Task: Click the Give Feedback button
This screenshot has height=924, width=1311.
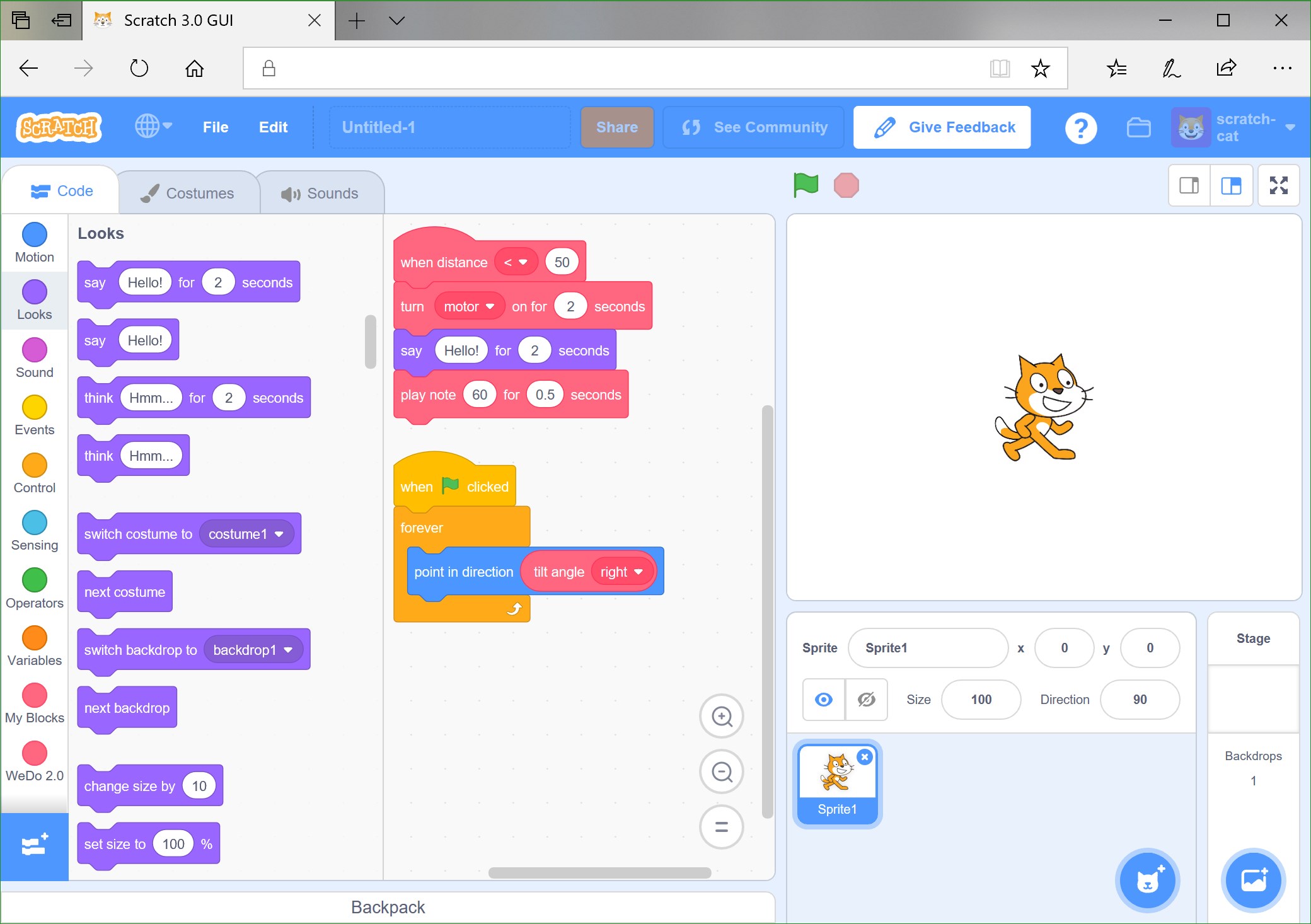Action: click(942, 127)
